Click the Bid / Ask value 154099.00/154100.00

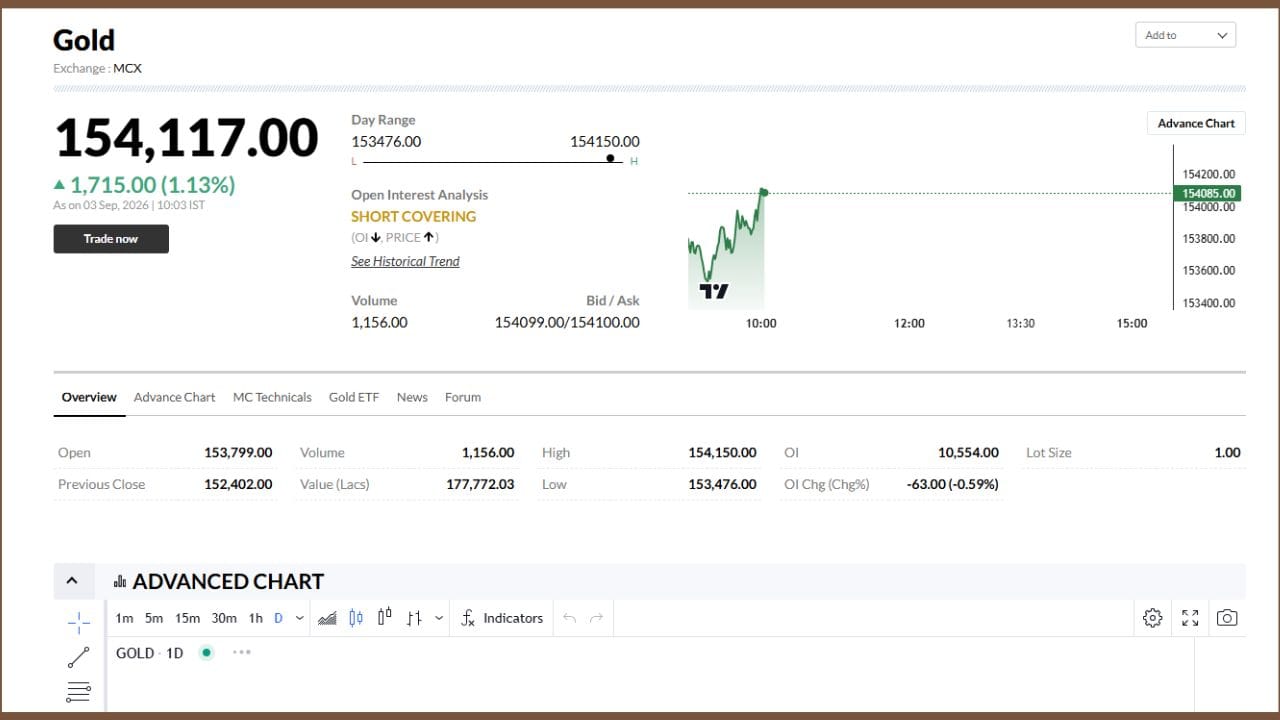[x=567, y=322]
